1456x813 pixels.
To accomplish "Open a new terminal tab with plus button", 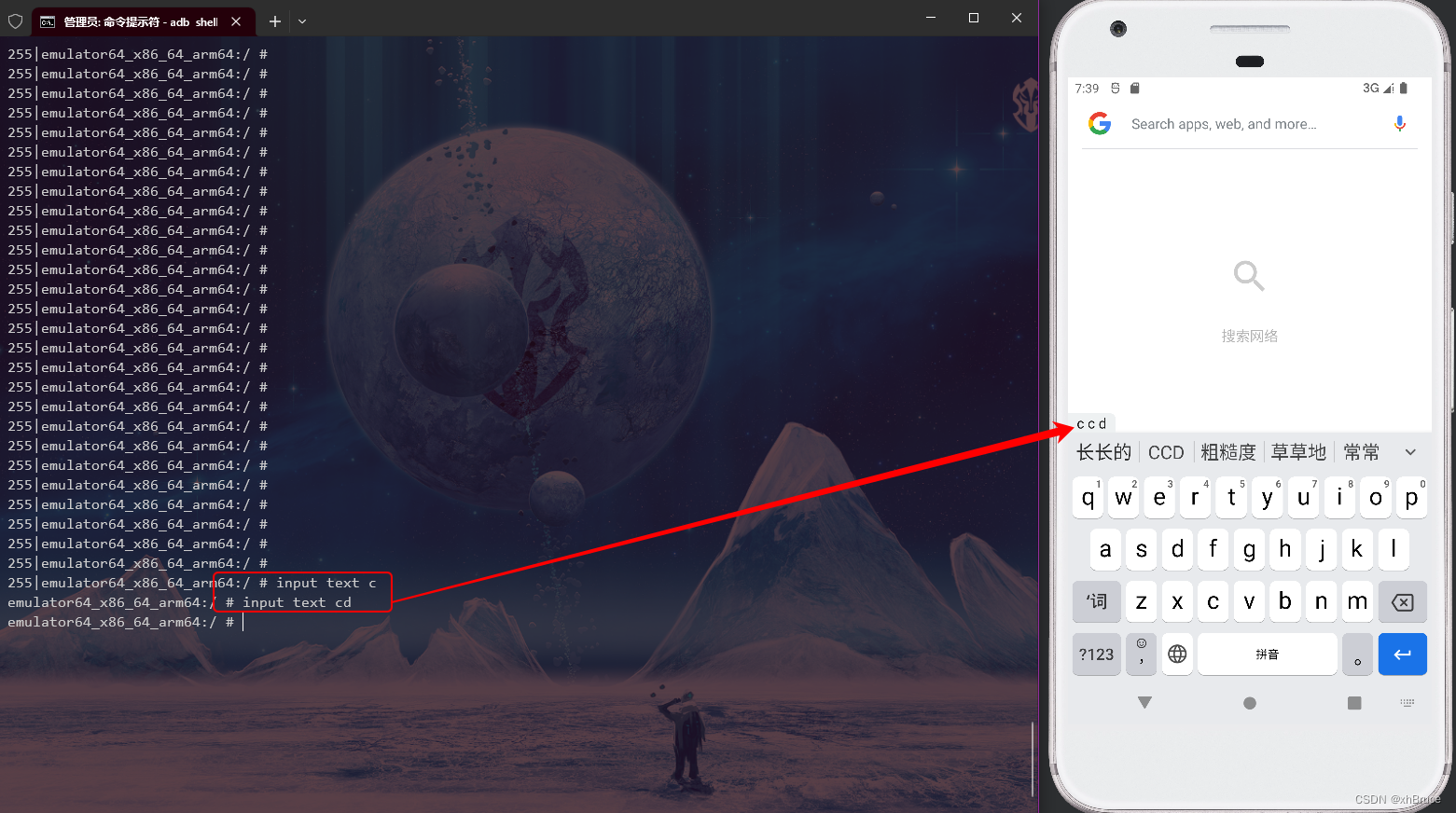I will click(x=274, y=21).
